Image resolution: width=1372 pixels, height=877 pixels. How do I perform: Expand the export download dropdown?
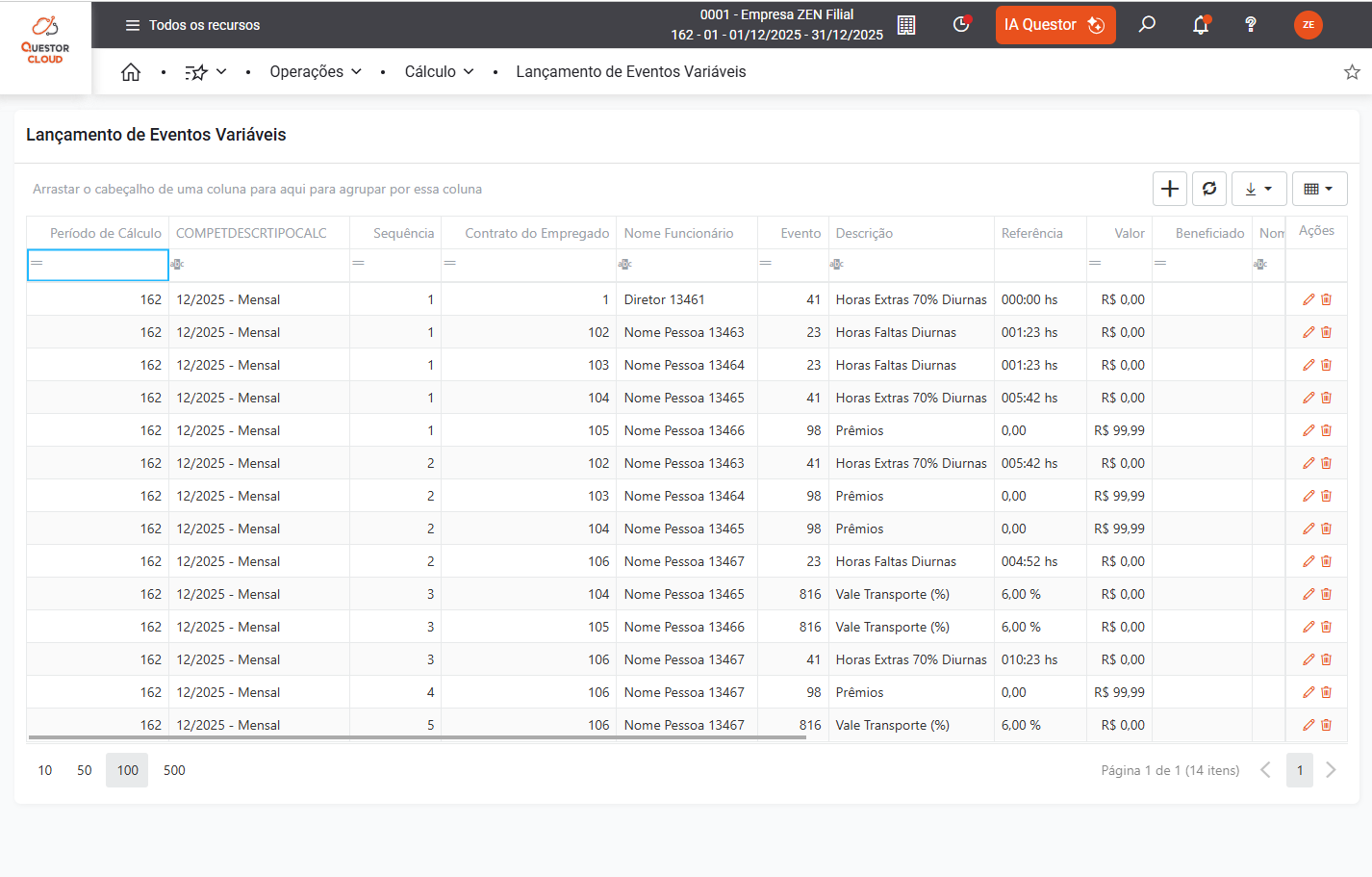coord(1258,189)
